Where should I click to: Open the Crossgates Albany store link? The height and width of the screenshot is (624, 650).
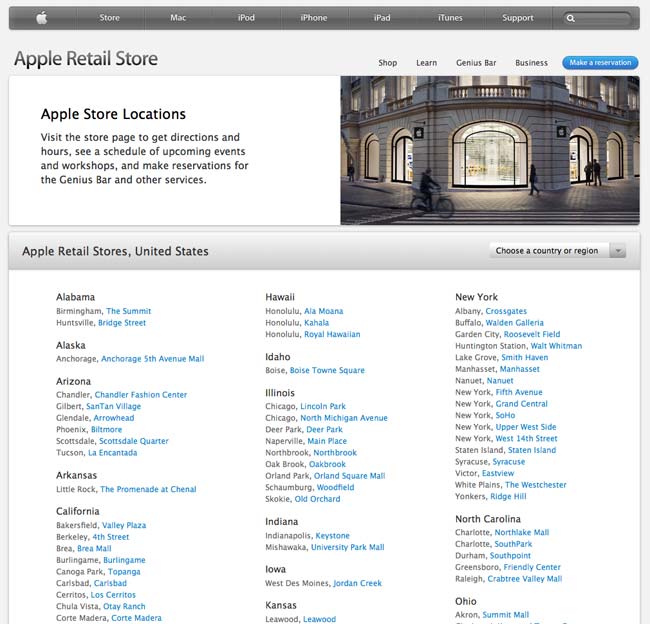[x=506, y=311]
